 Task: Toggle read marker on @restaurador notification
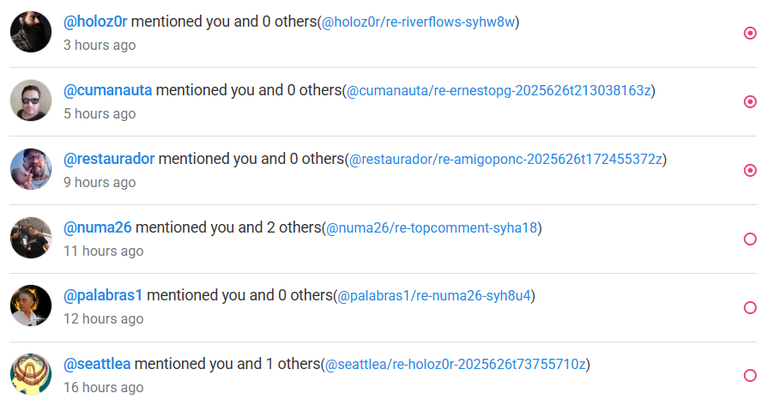click(750, 170)
